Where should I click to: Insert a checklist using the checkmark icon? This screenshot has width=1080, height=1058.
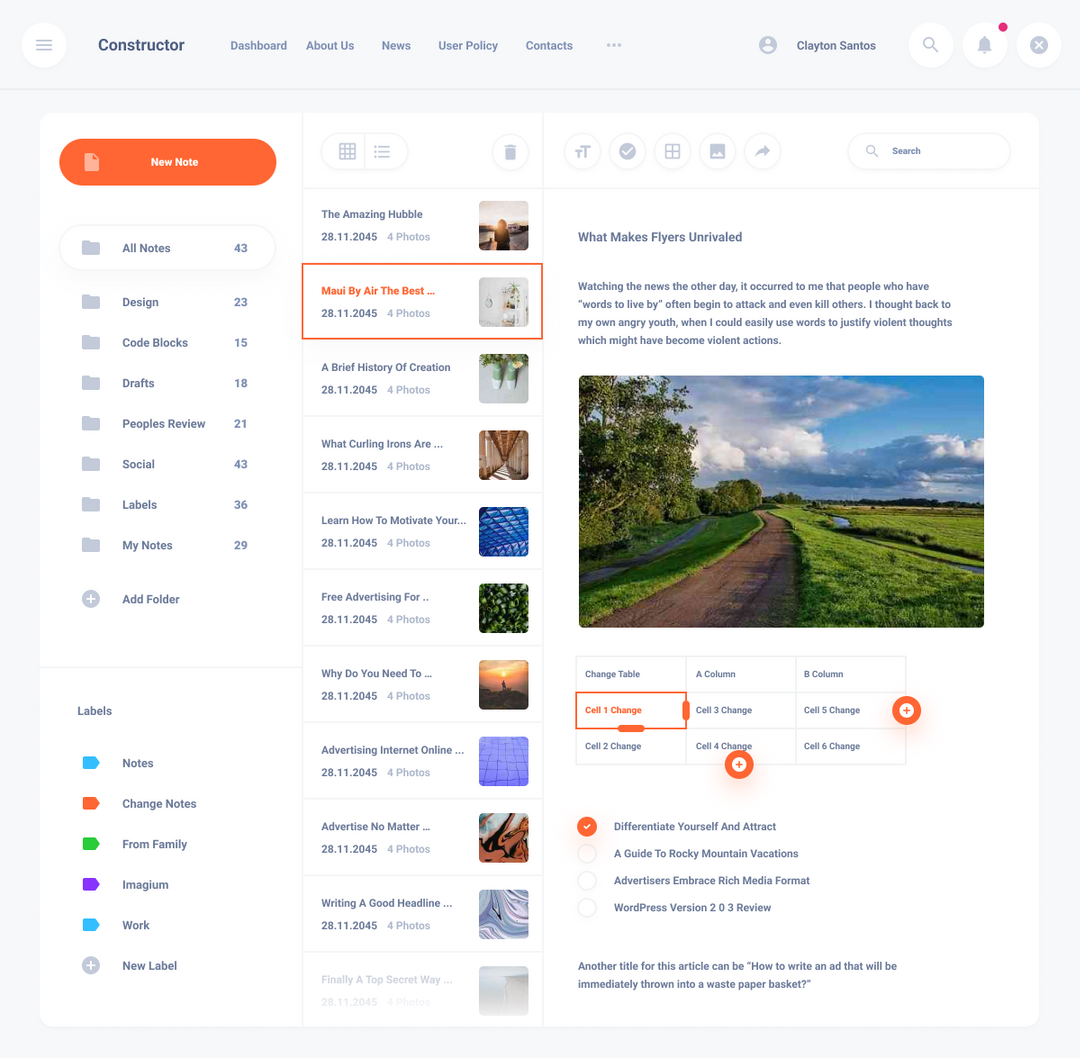(x=627, y=151)
